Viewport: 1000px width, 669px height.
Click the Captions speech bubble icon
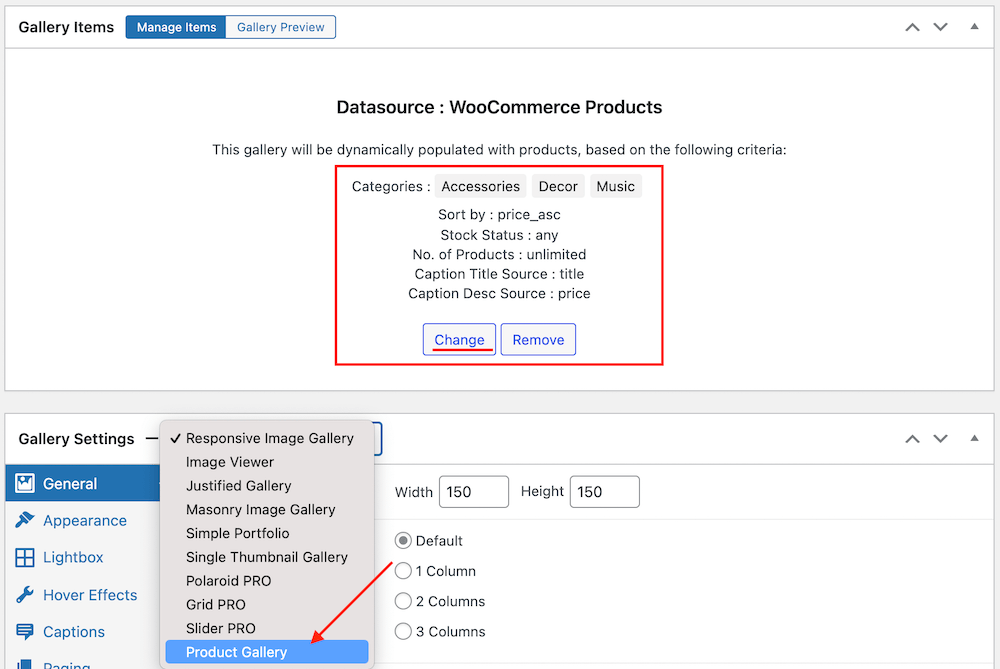click(x=25, y=631)
